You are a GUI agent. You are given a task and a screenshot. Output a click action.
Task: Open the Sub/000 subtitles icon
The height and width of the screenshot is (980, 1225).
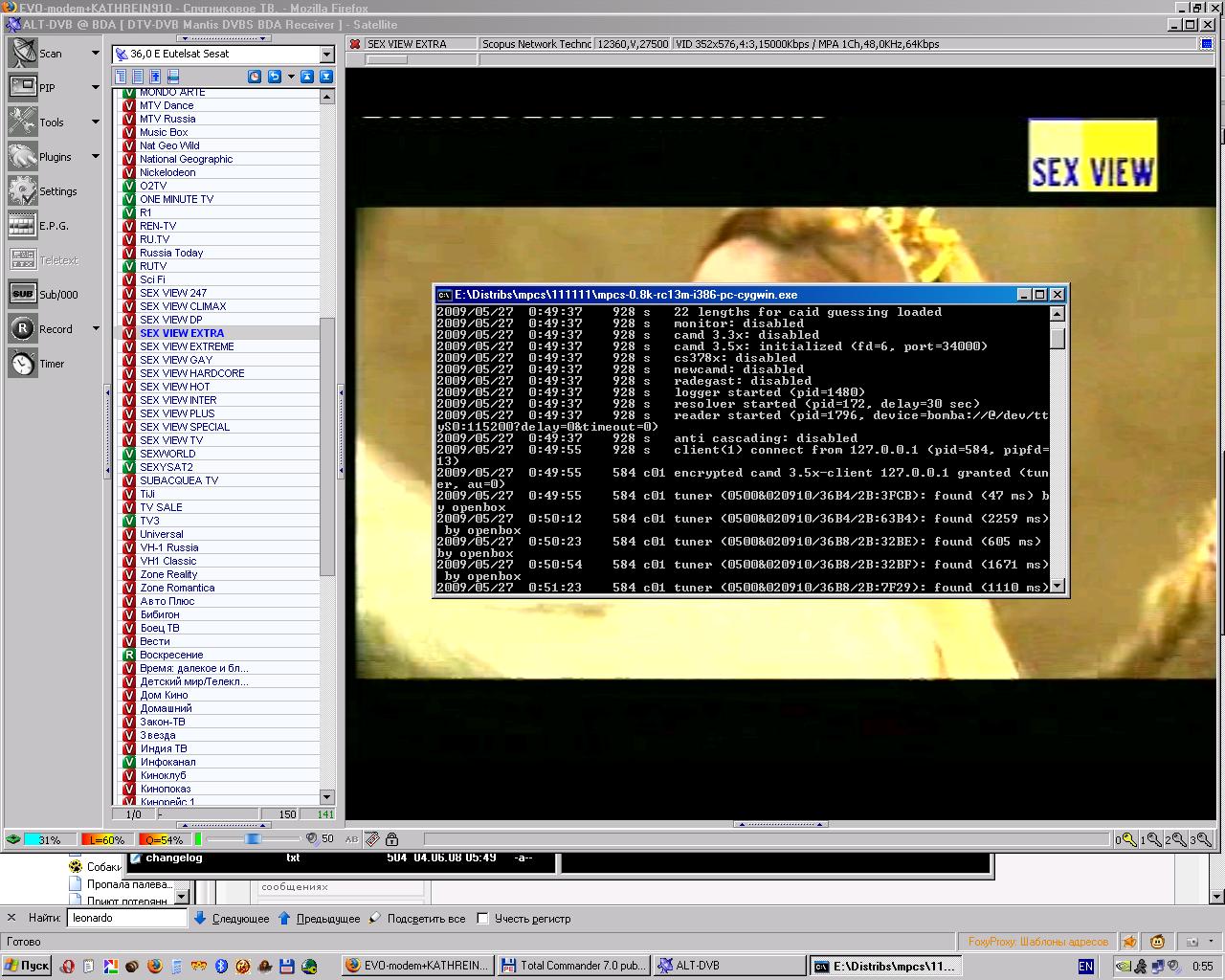[x=23, y=294]
